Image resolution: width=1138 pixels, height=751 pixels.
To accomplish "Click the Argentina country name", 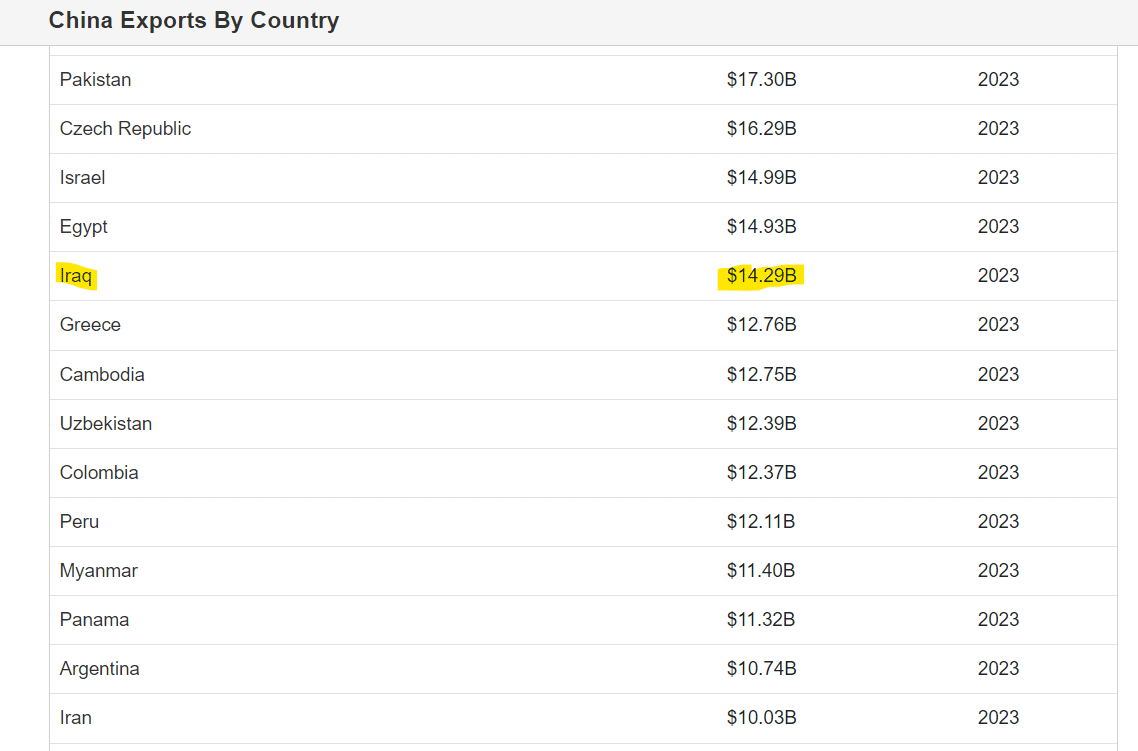I will point(99,669).
